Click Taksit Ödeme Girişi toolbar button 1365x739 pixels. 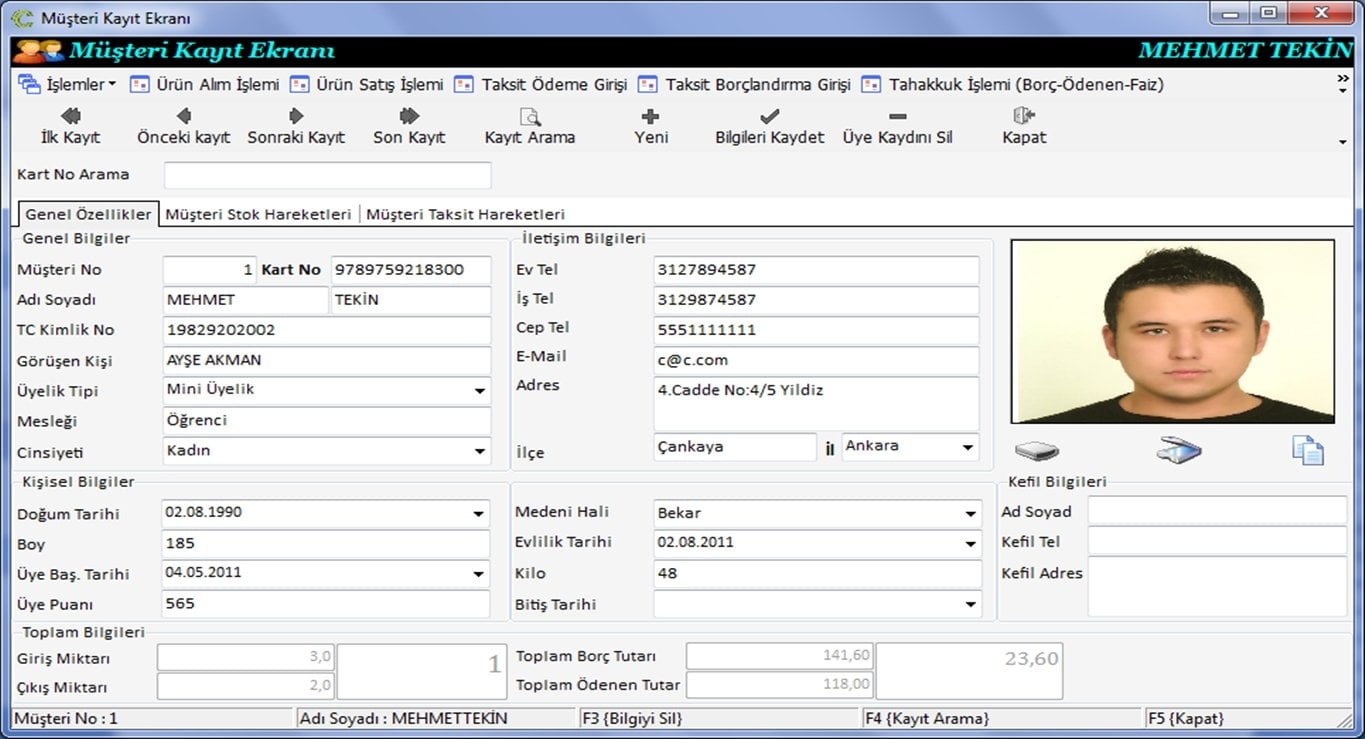[541, 85]
